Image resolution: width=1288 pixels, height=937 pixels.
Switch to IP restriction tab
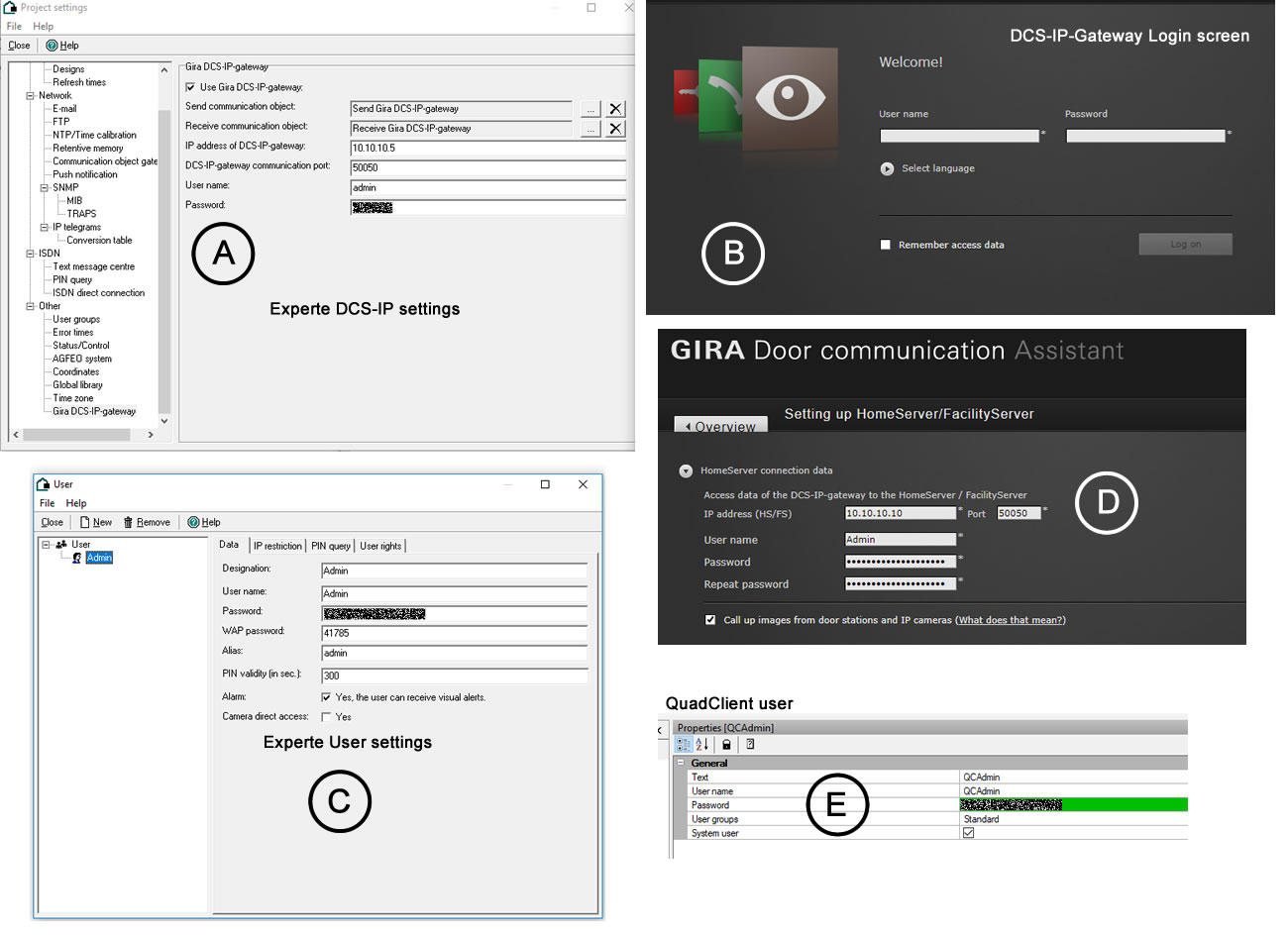click(x=277, y=546)
